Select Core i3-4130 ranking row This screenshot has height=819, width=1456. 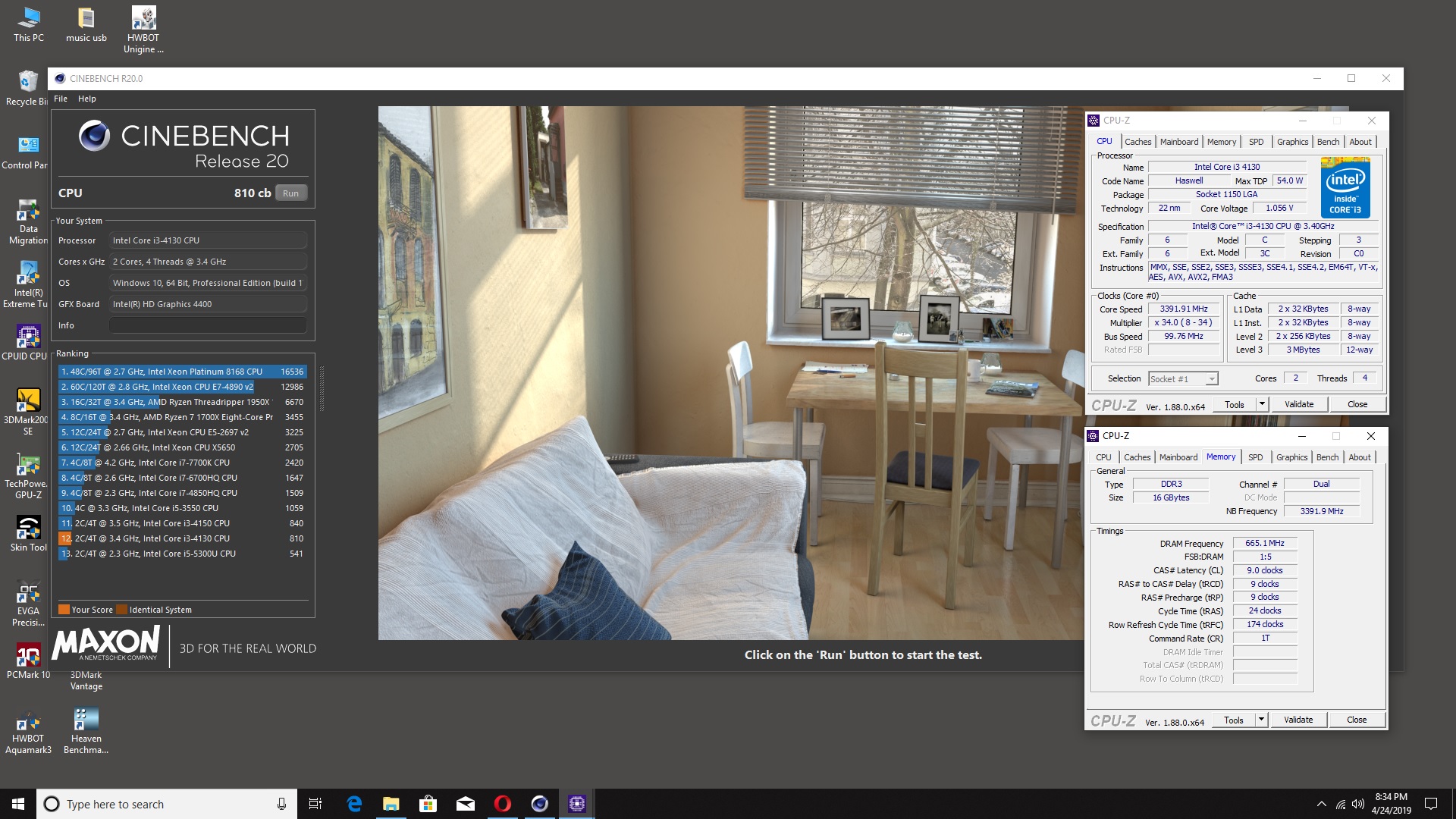tap(183, 538)
